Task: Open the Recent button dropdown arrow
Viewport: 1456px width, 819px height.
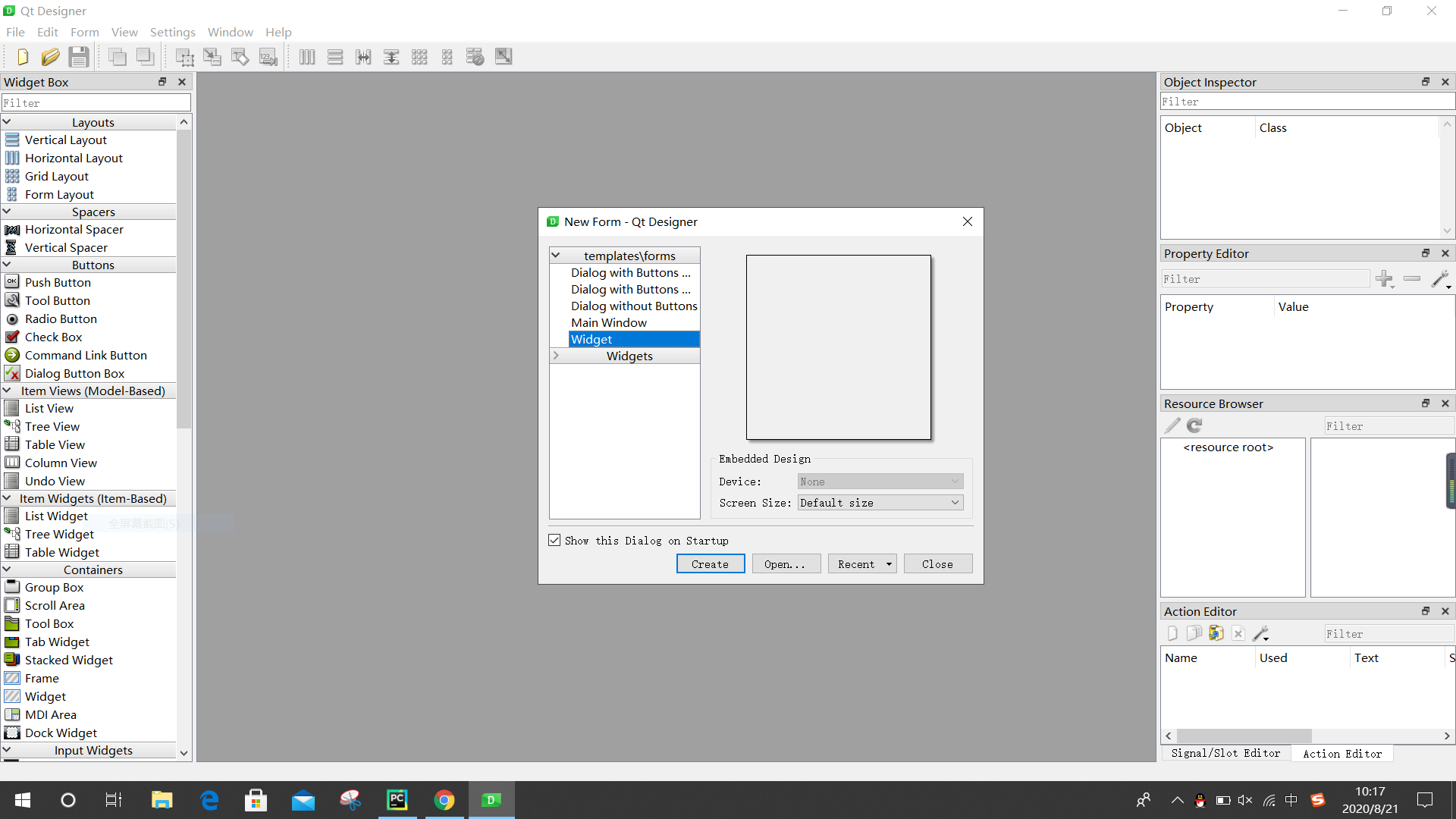Action: point(889,564)
